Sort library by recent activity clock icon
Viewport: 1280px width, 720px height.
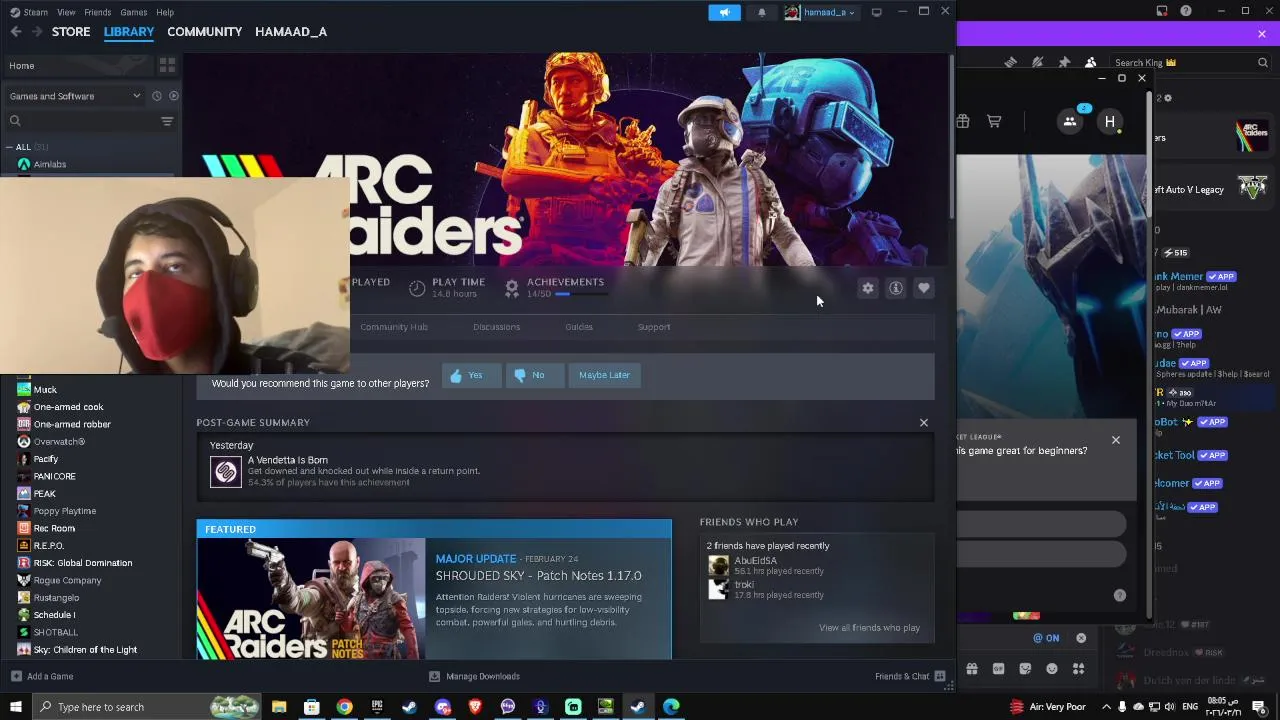tap(156, 96)
